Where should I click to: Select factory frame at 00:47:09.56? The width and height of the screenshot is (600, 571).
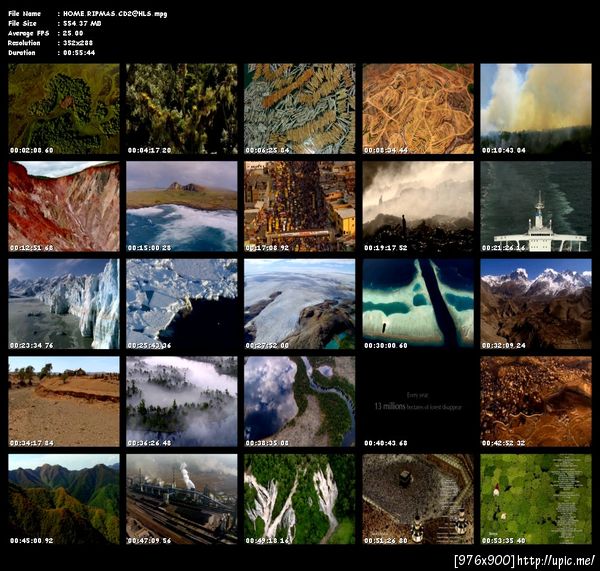182,499
